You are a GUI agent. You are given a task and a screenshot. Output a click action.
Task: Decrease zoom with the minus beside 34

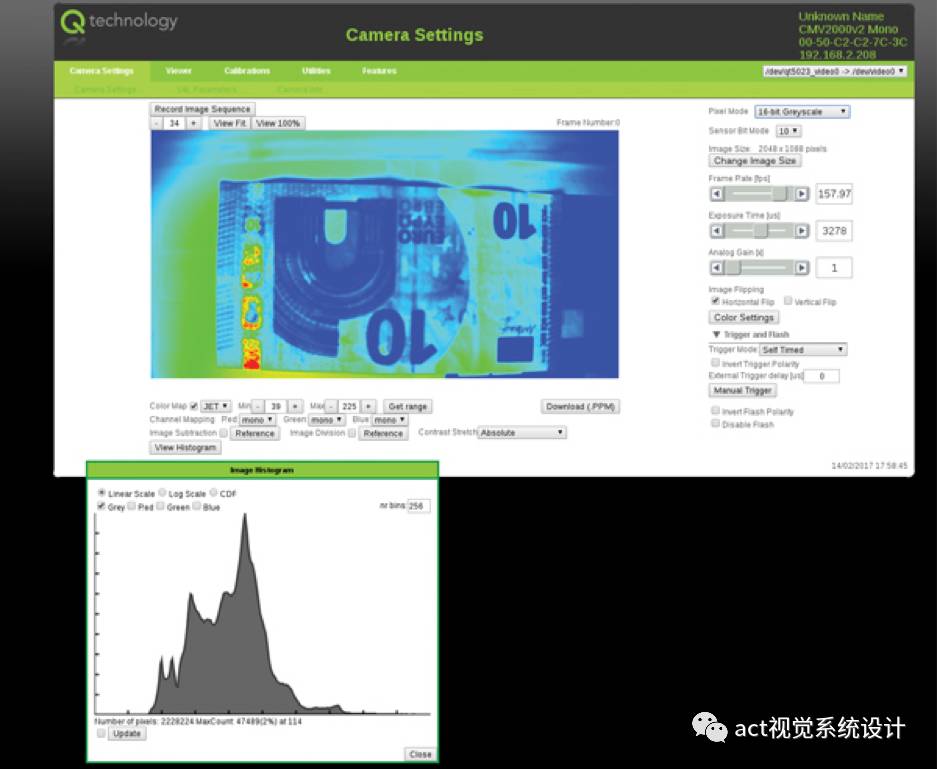tap(157, 123)
